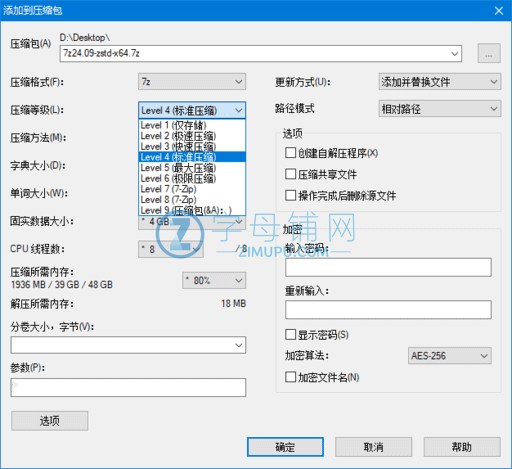
Task: Select Level 1 (仅存储) from list
Action: (192, 125)
